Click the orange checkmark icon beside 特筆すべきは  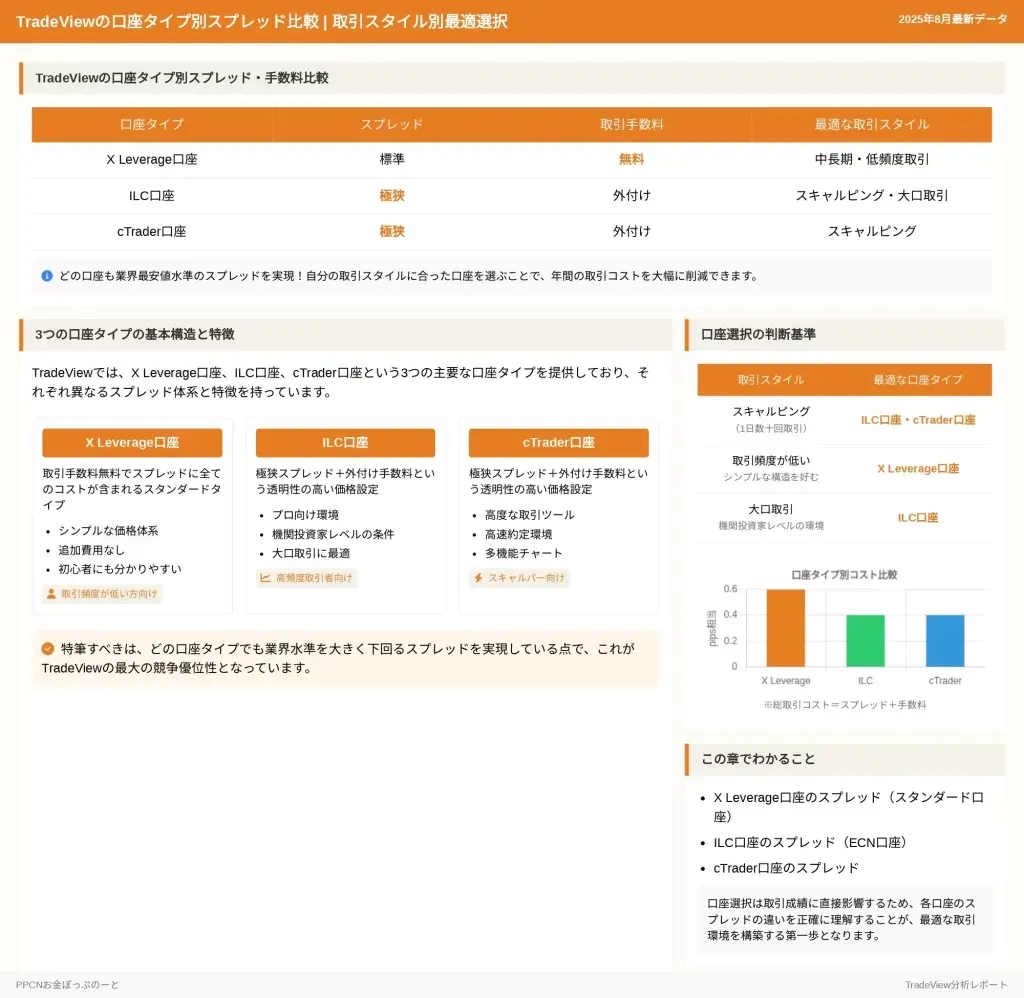[48, 648]
